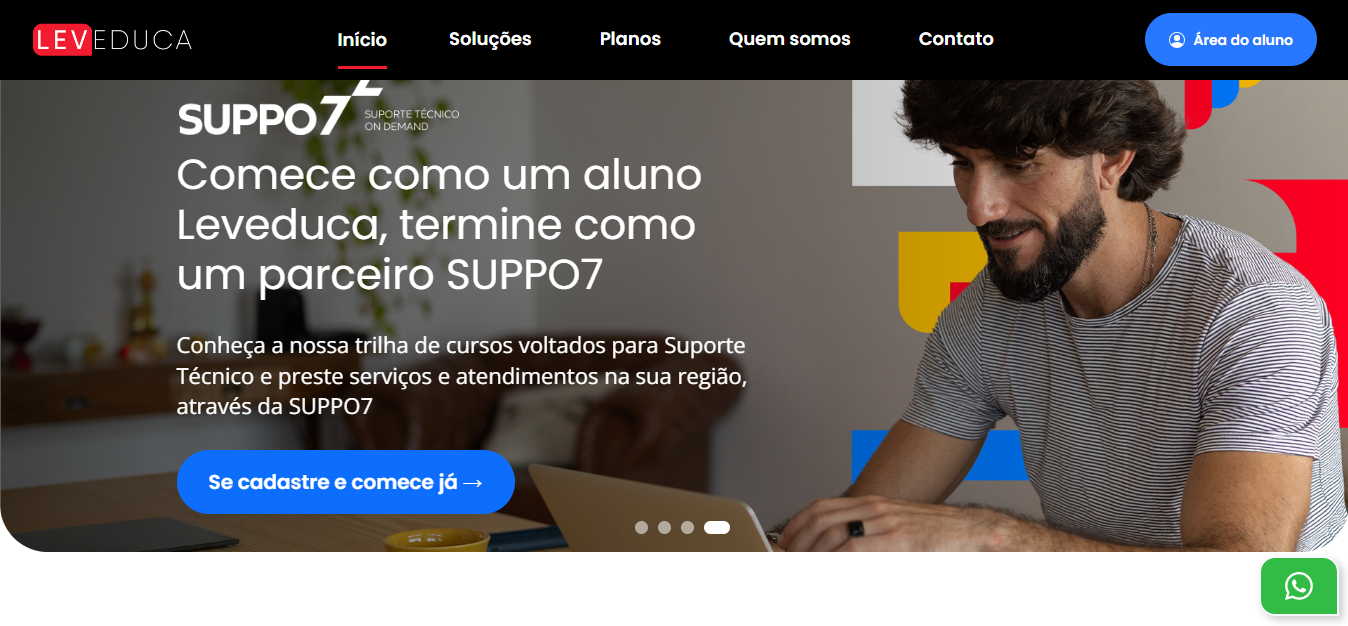The image size is (1348, 626).
Task: Navigate to the Planos page
Action: point(630,39)
